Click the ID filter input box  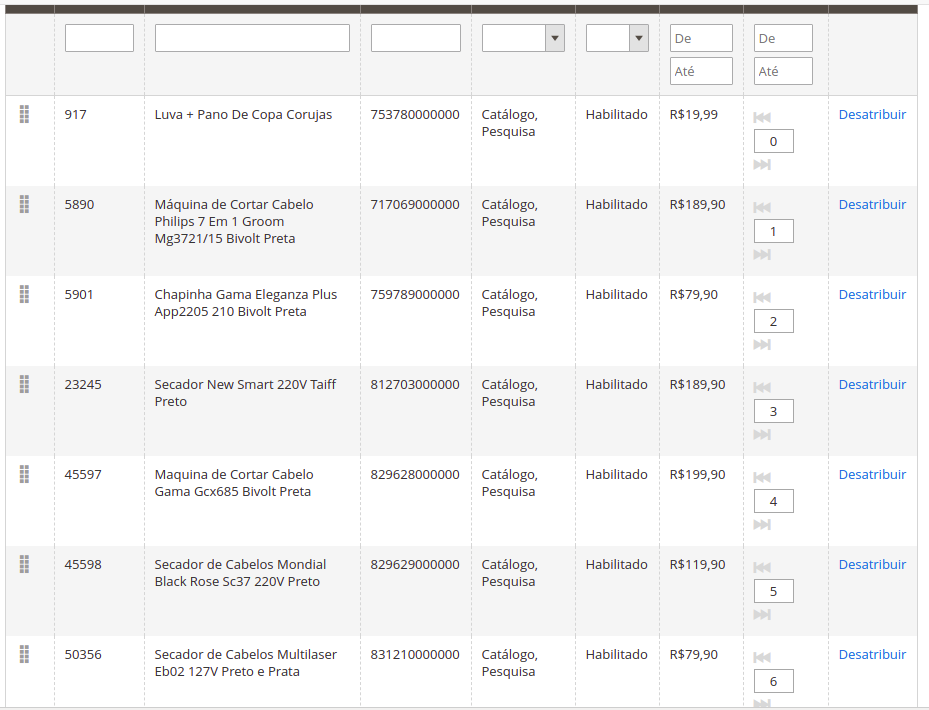[99, 38]
